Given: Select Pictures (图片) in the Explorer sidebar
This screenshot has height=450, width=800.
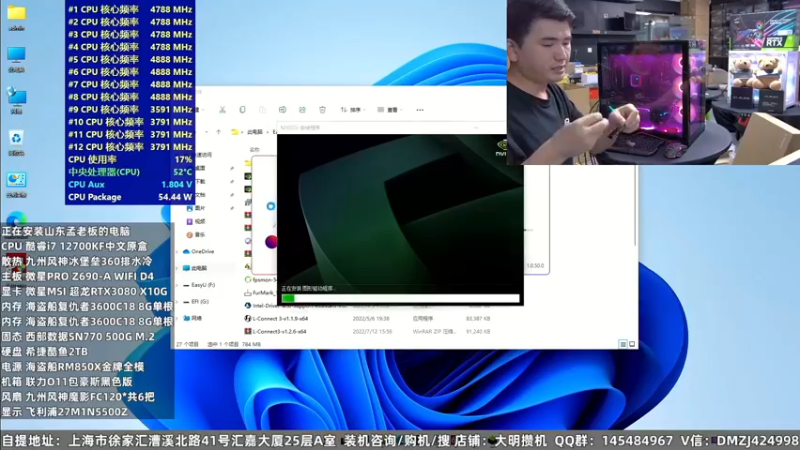Looking at the screenshot, I should (196, 208).
